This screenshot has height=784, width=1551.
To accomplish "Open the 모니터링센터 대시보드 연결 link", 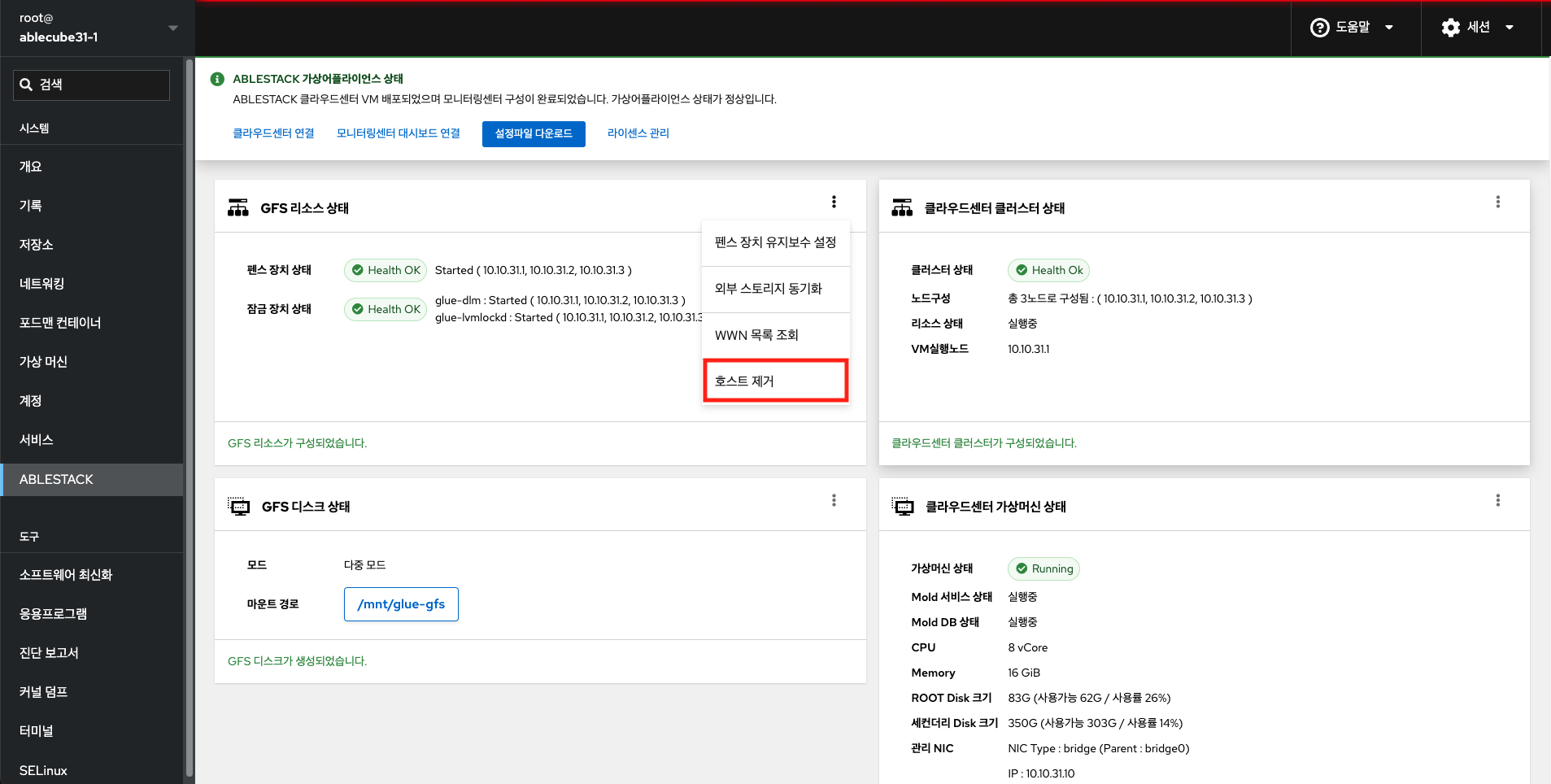I will 398,133.
